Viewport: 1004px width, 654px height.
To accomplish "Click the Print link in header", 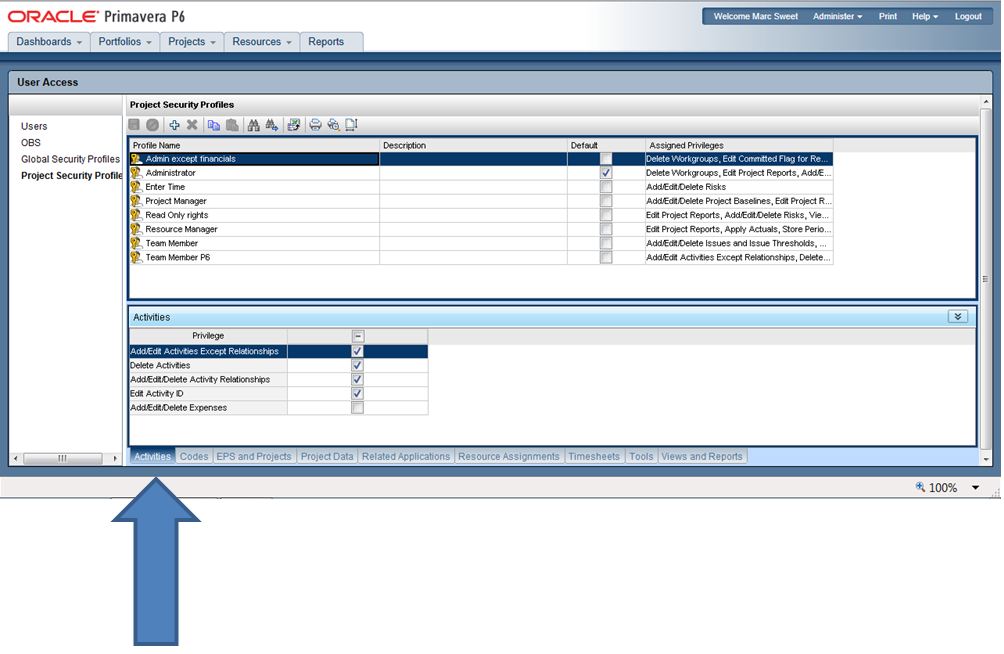I will [x=887, y=16].
